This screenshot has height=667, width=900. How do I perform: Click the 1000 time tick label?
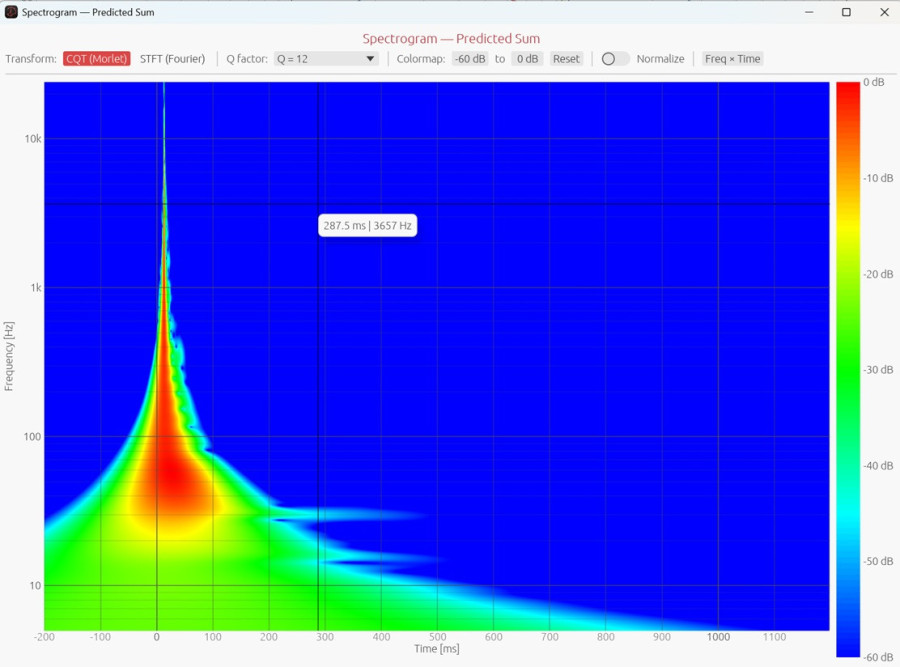[x=718, y=637]
